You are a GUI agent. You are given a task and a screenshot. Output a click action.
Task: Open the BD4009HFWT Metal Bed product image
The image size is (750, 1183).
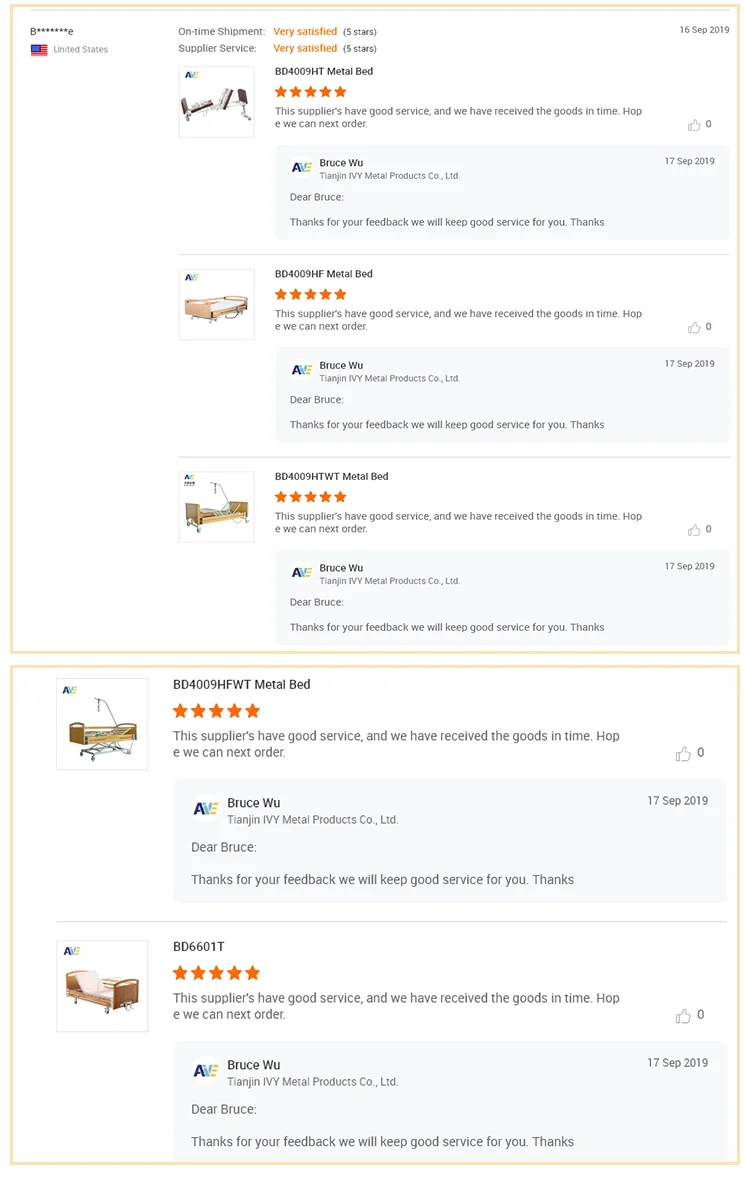point(102,724)
